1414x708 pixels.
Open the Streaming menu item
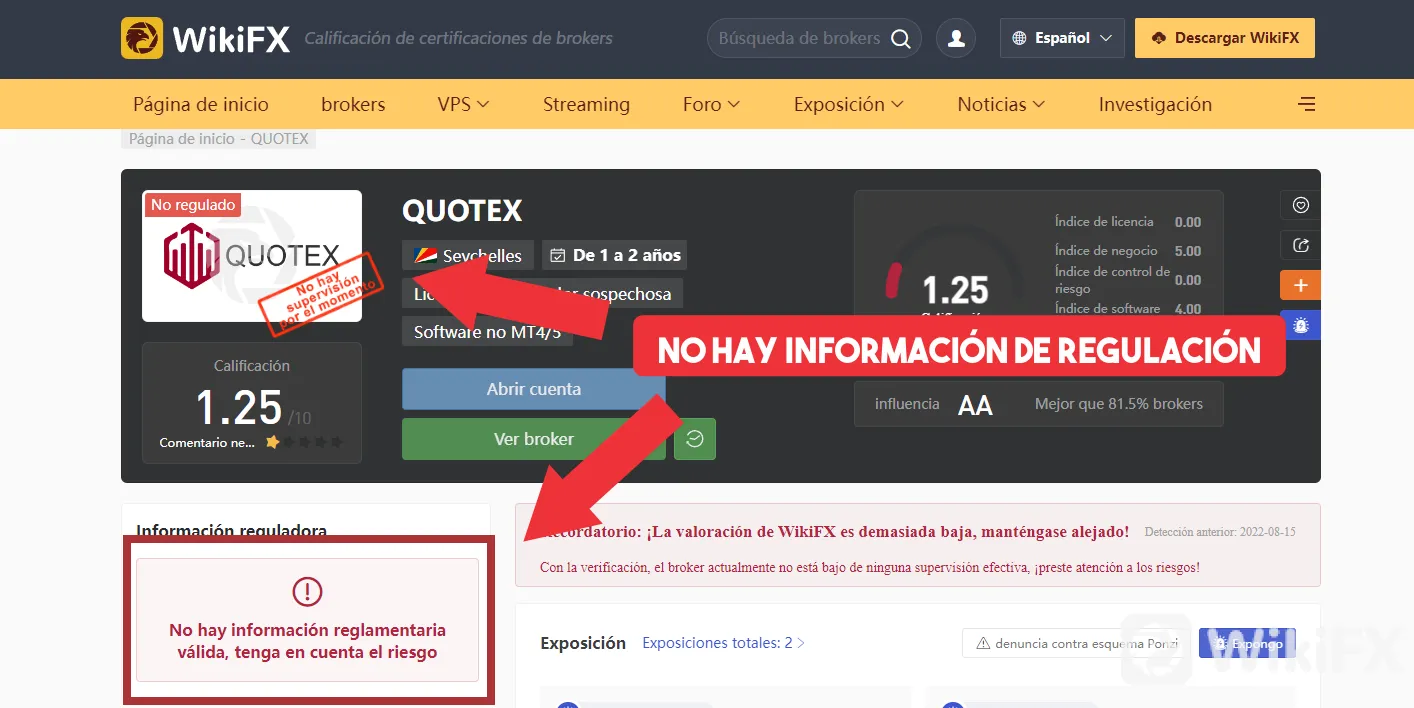[586, 104]
